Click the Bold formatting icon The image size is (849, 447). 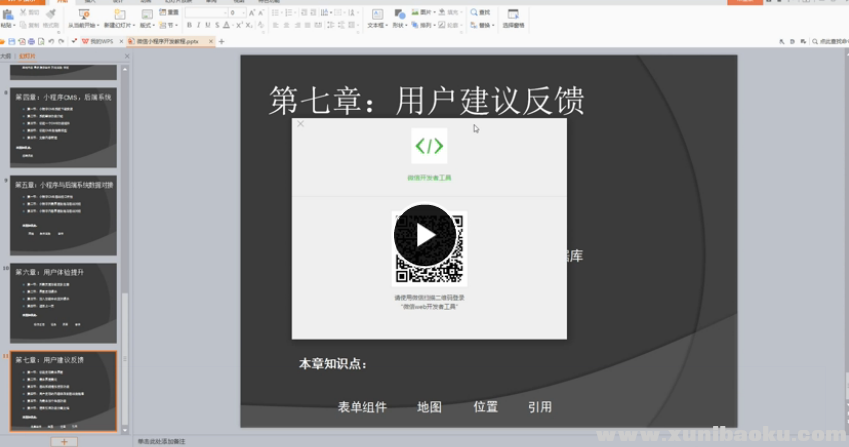(x=190, y=25)
